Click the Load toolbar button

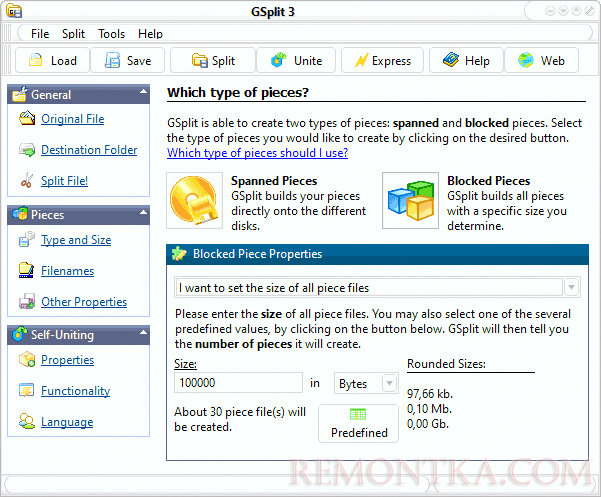(x=53, y=61)
